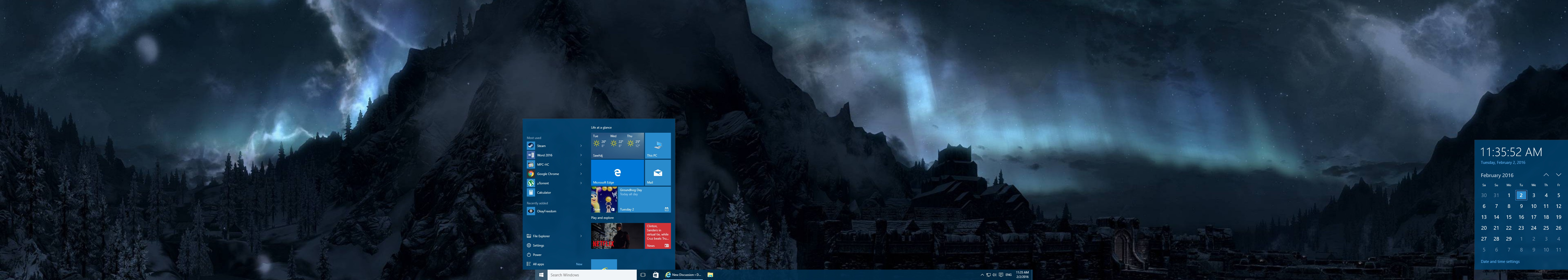Viewport: 1568px width, 280px height.
Task: Open the volume icon in system tray
Action: pos(995,275)
